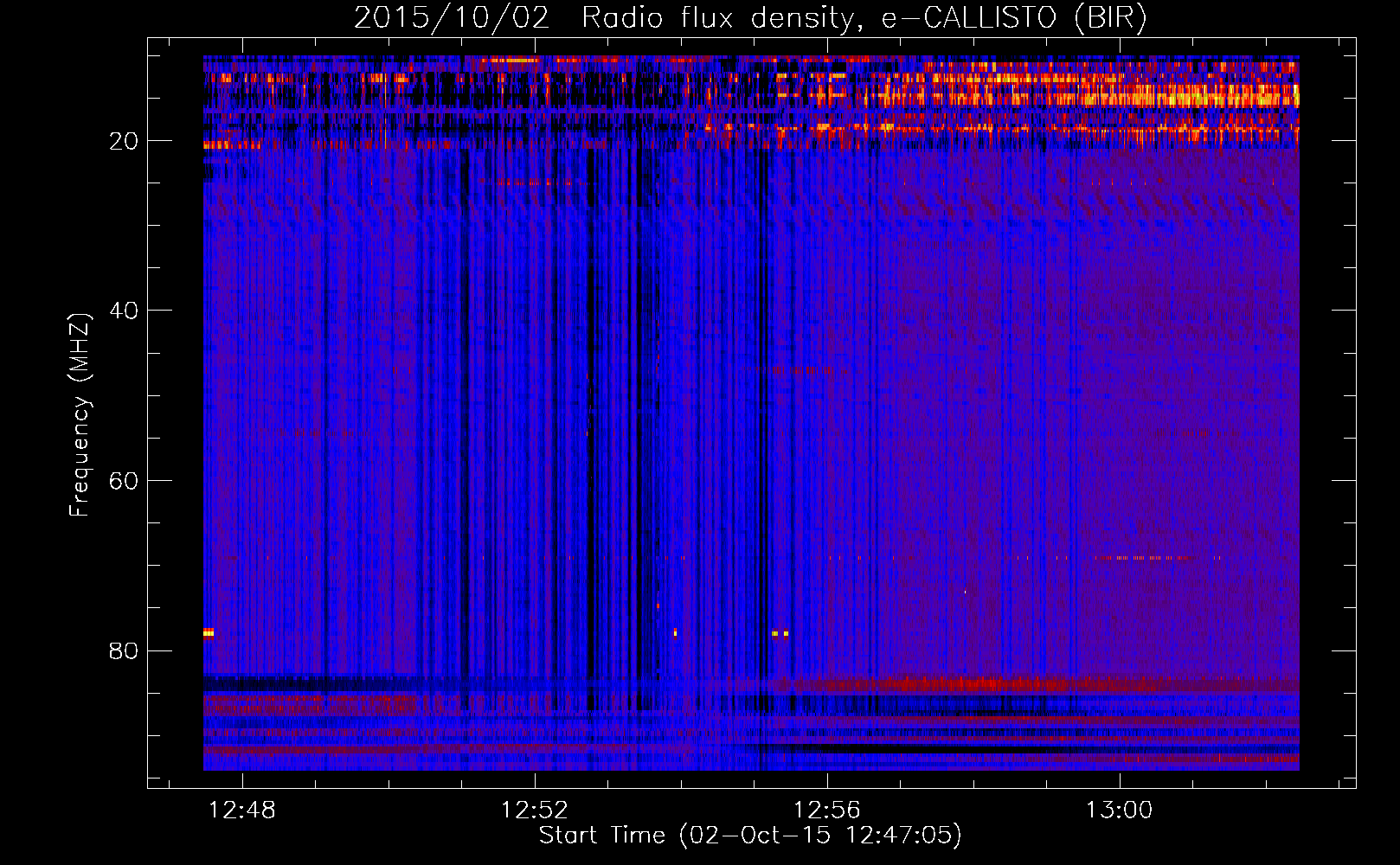
Task: Click the frequency tick label '80'
Action: click(125, 650)
